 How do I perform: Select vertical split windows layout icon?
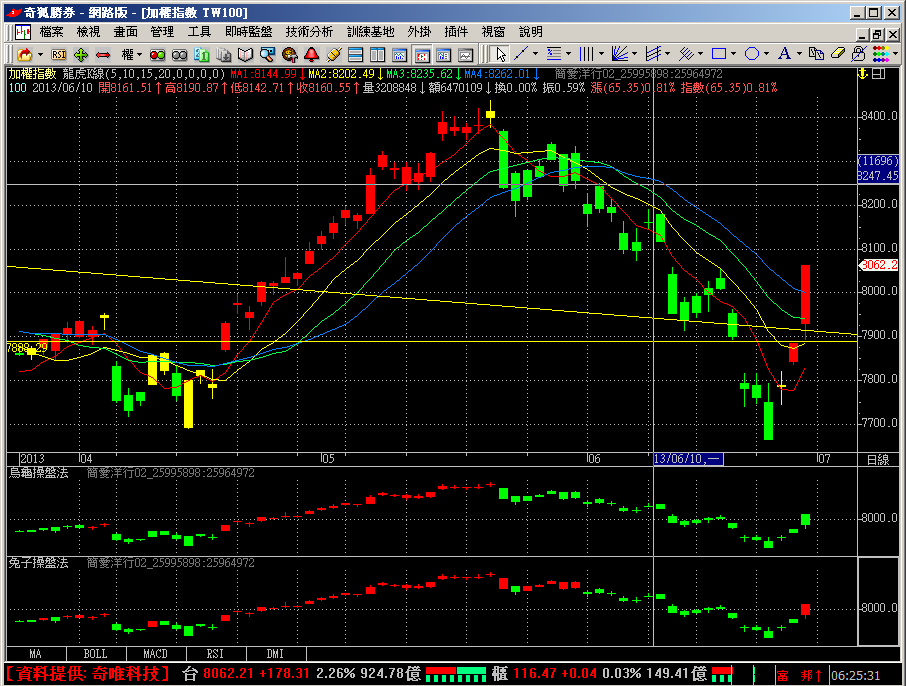coord(377,54)
